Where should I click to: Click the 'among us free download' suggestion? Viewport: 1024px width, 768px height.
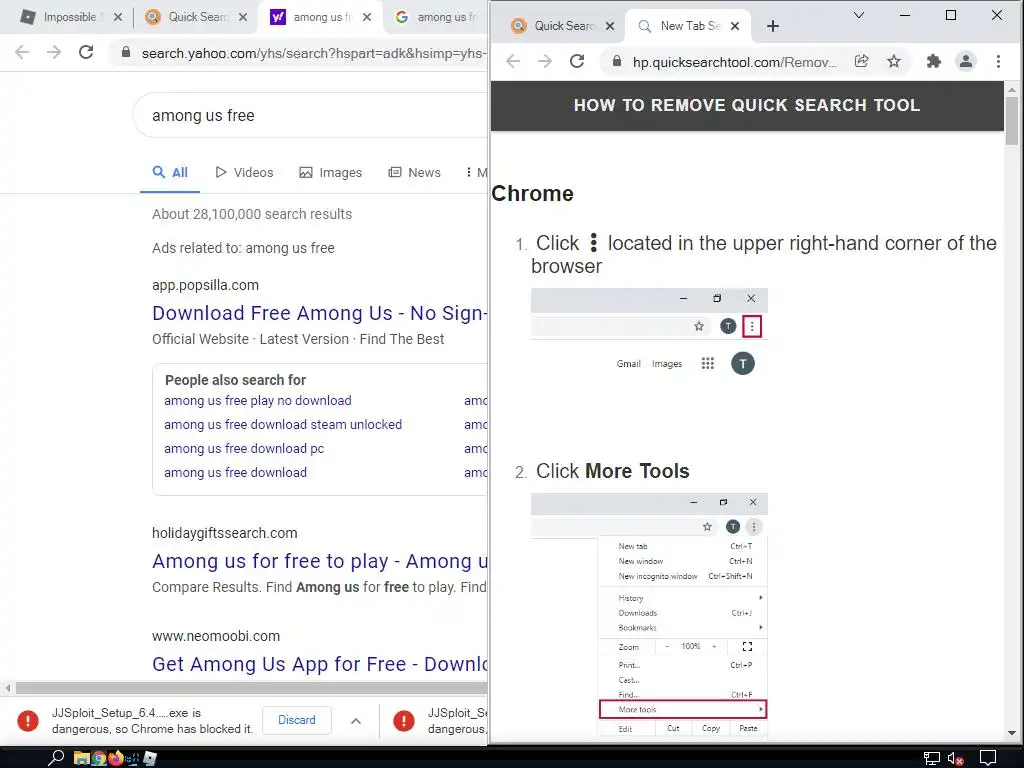(235, 472)
